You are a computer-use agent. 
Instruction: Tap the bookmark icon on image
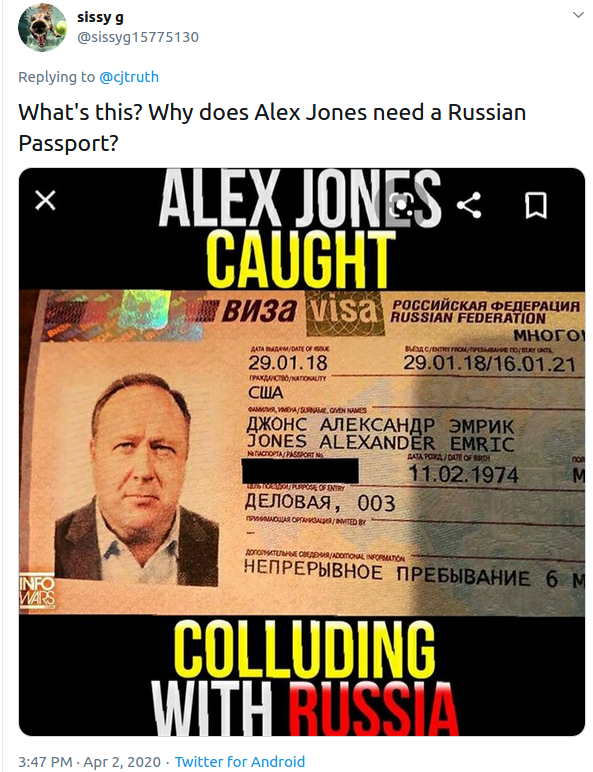click(536, 205)
